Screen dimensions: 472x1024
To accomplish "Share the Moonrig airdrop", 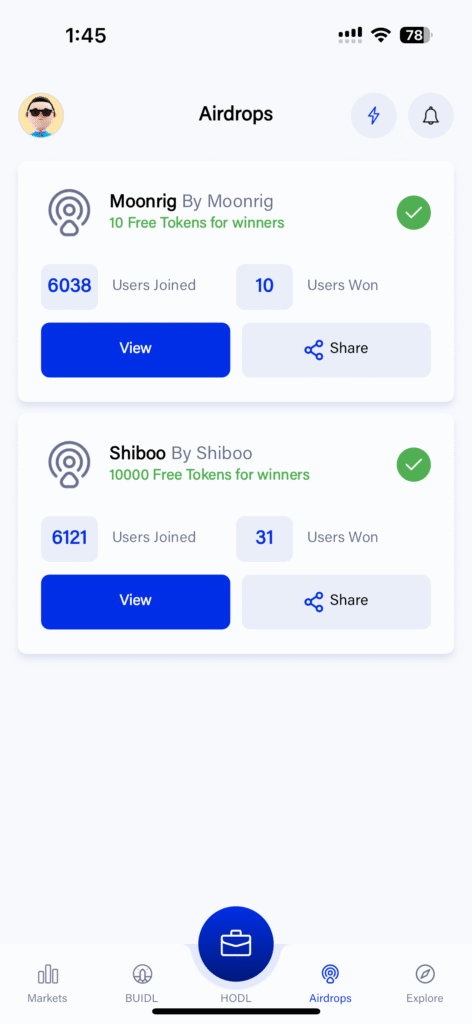I will tap(336, 349).
